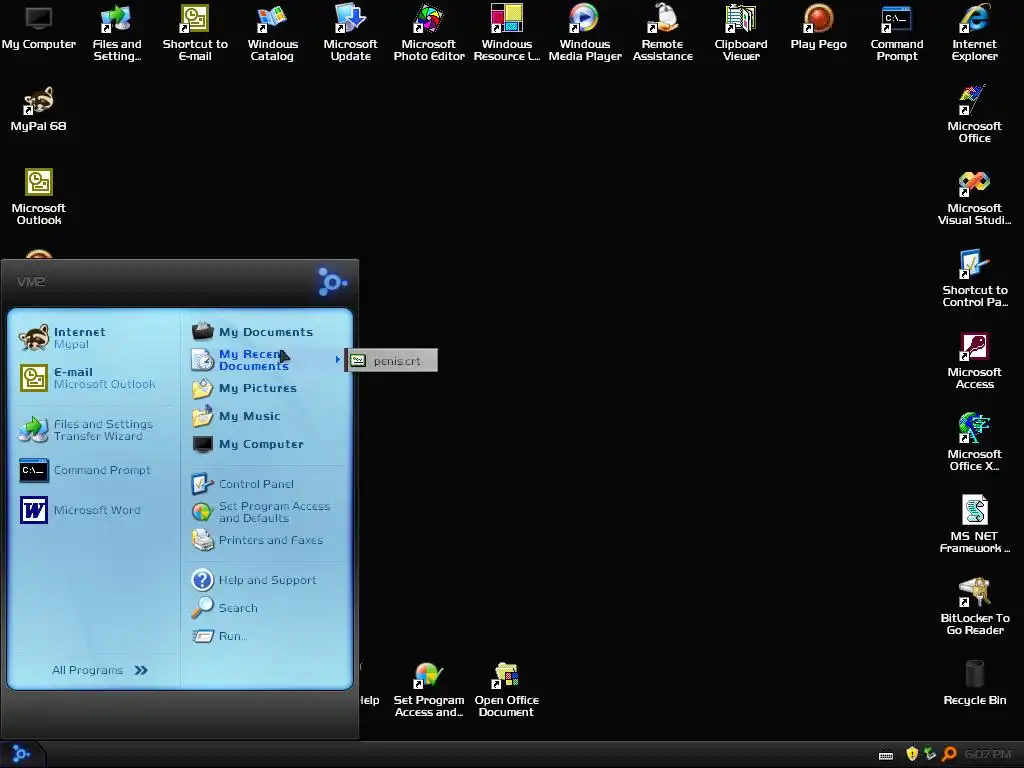Viewport: 1024px width, 768px height.
Task: Launch Microsoft Word from Start menu
Action: pos(95,510)
